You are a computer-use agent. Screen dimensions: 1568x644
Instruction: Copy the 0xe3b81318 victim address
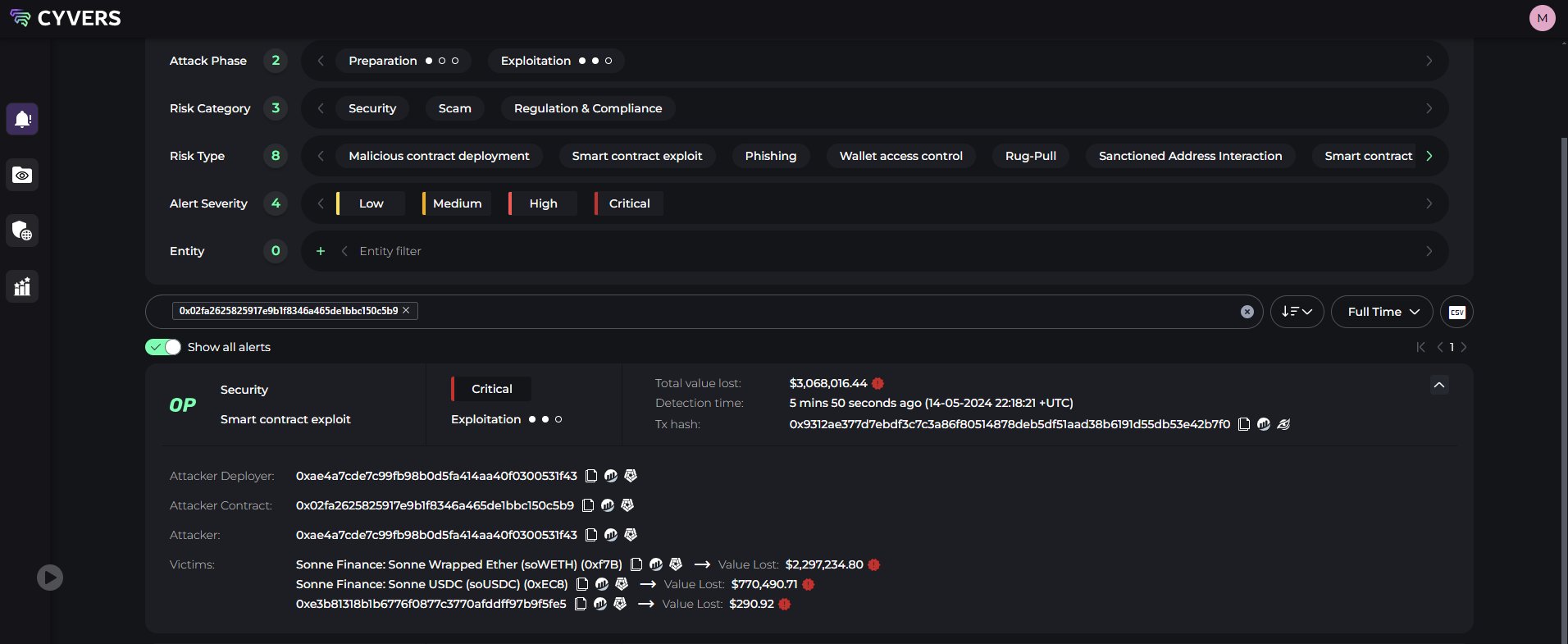[580, 604]
